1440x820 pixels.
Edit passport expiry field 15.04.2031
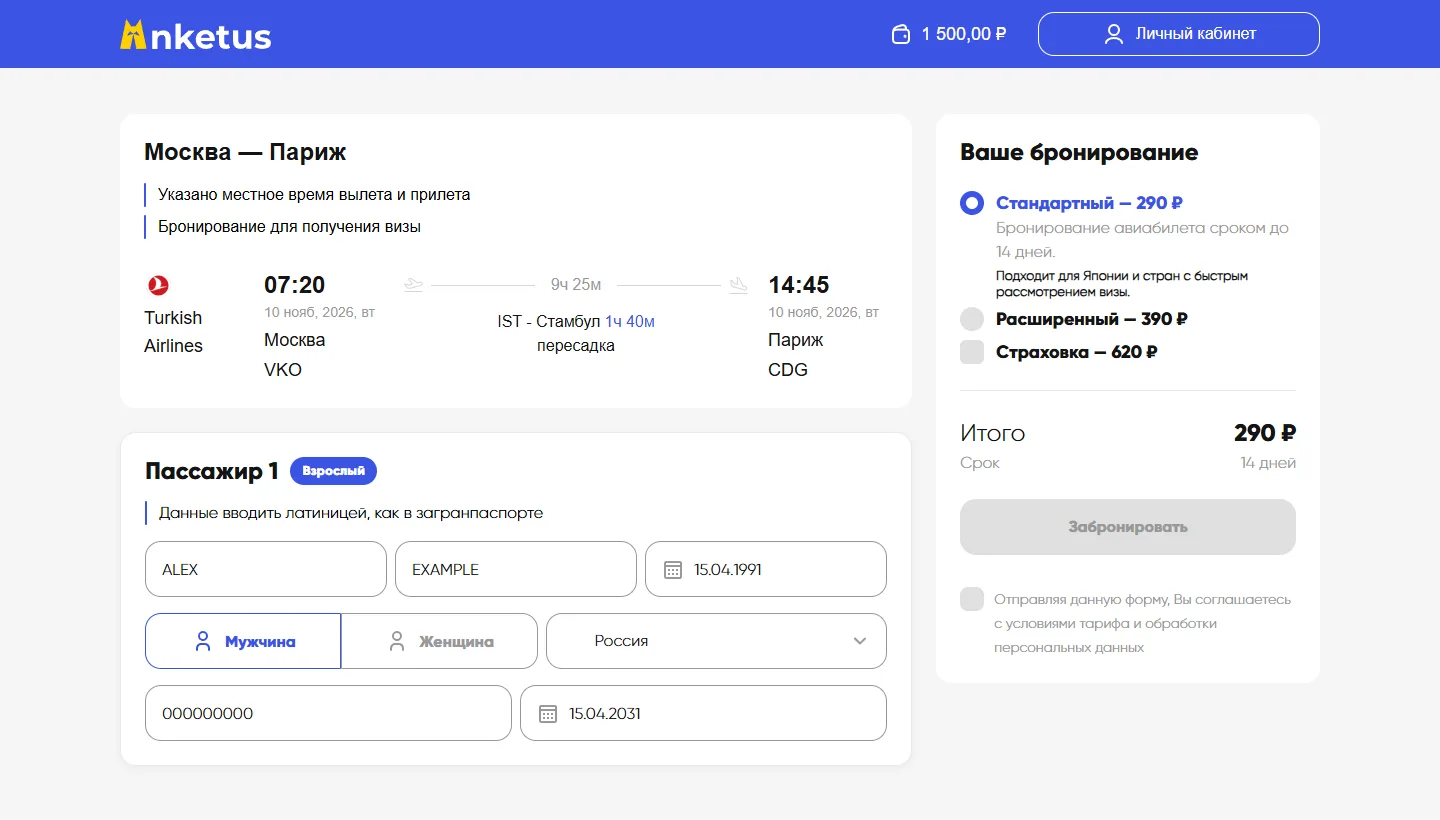tap(704, 714)
